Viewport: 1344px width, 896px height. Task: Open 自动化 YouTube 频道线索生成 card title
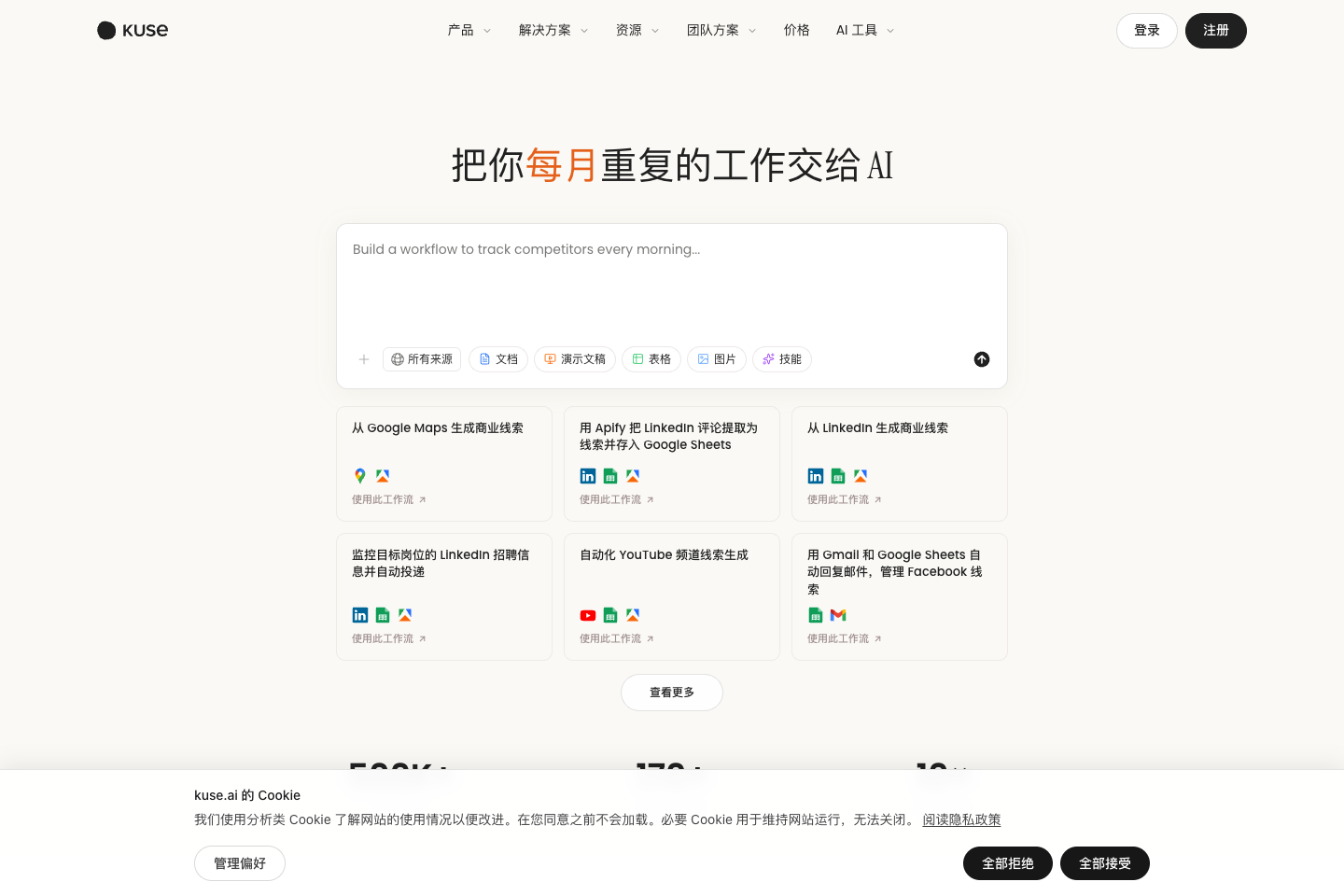click(664, 555)
